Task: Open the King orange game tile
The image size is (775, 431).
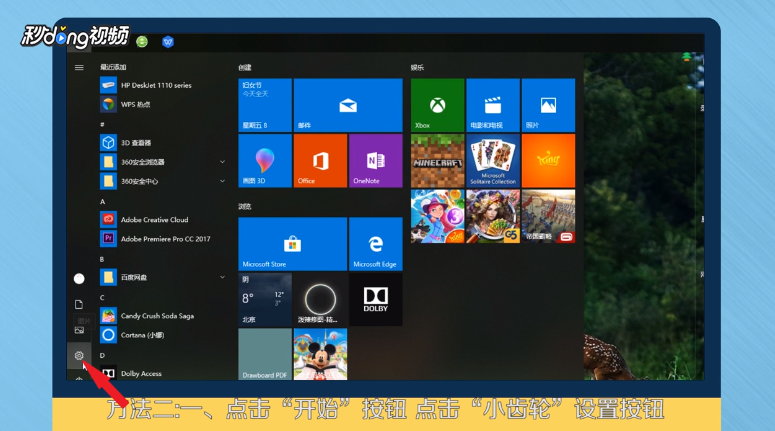Action: (x=548, y=161)
